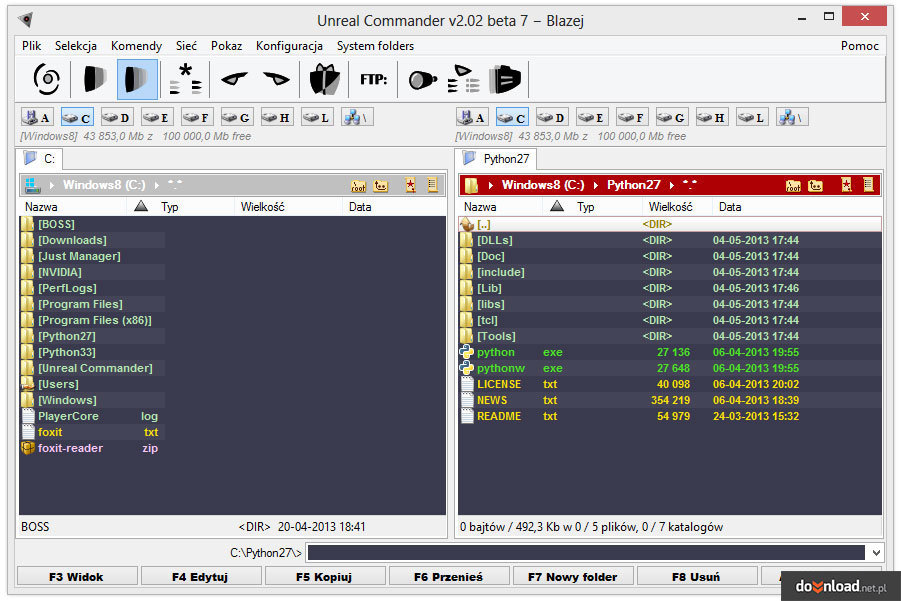Open the System folders menu
The height and width of the screenshot is (601, 901).
[375, 45]
